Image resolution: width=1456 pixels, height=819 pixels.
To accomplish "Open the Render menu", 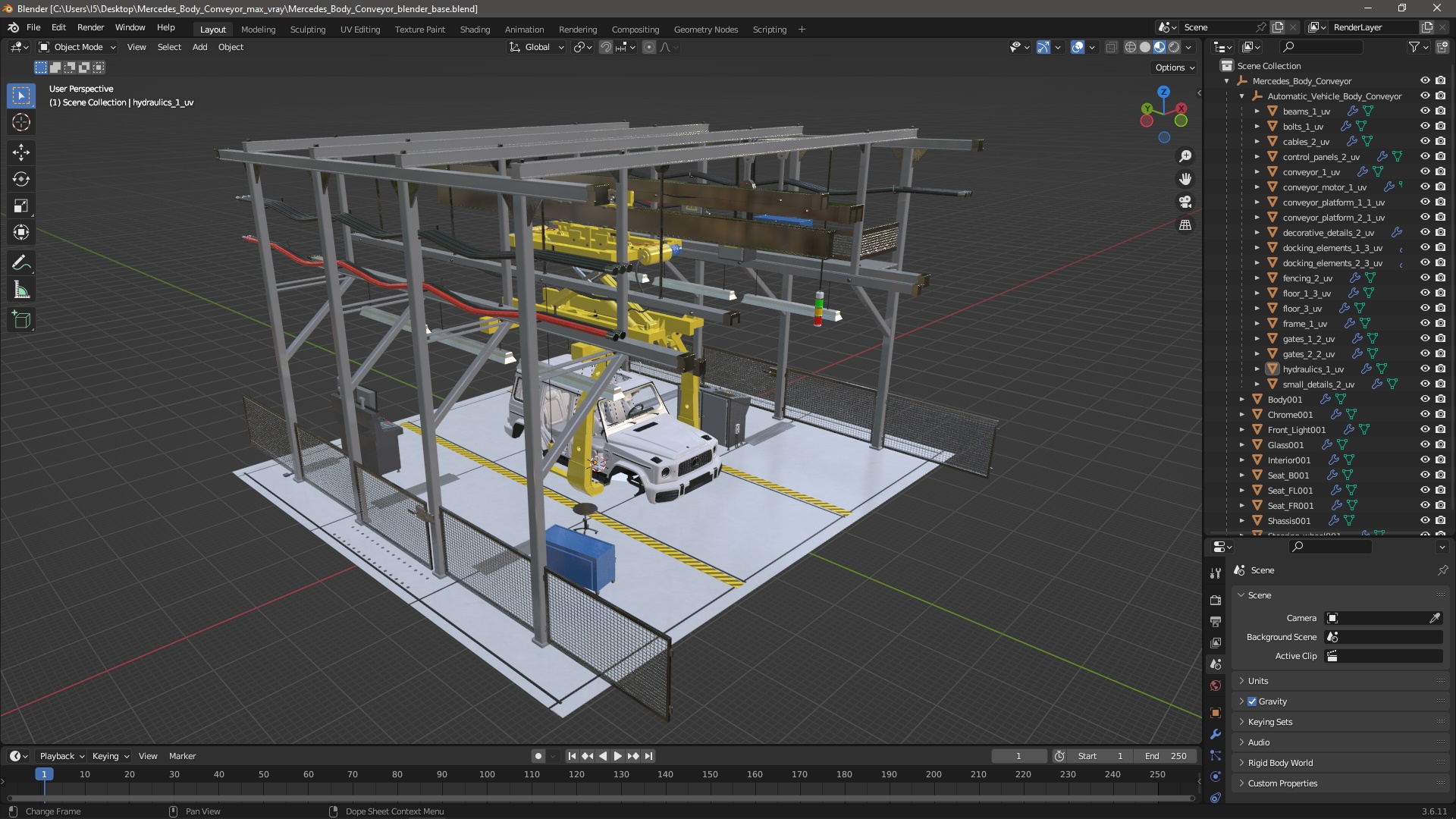I will click(x=90, y=27).
